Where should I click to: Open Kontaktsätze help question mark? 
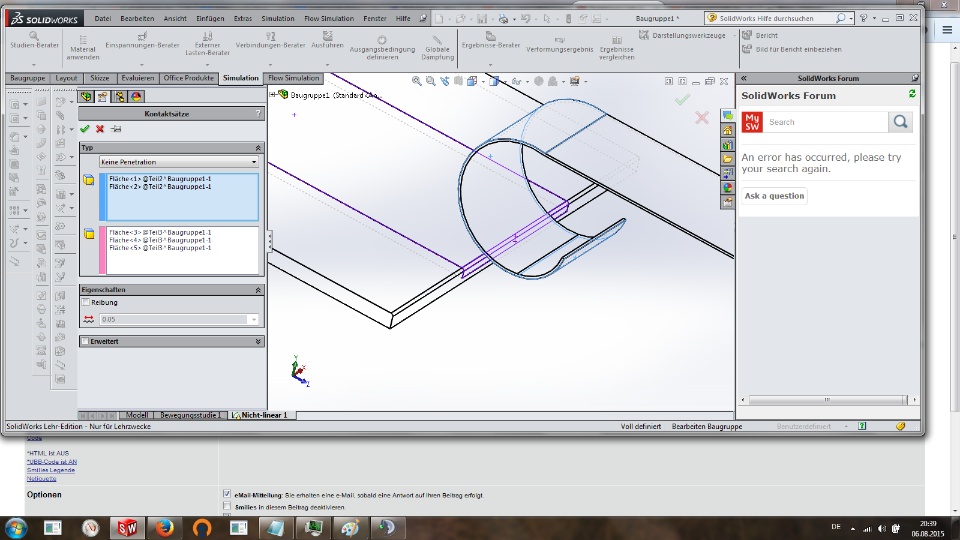click(x=258, y=113)
